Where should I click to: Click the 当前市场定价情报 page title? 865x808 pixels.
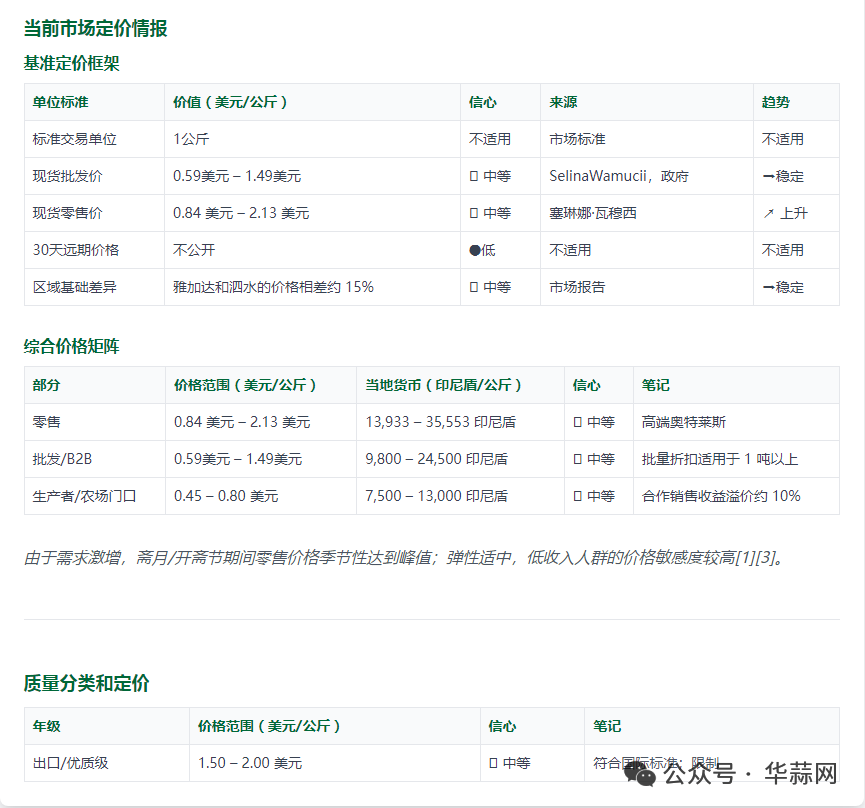pos(97,29)
